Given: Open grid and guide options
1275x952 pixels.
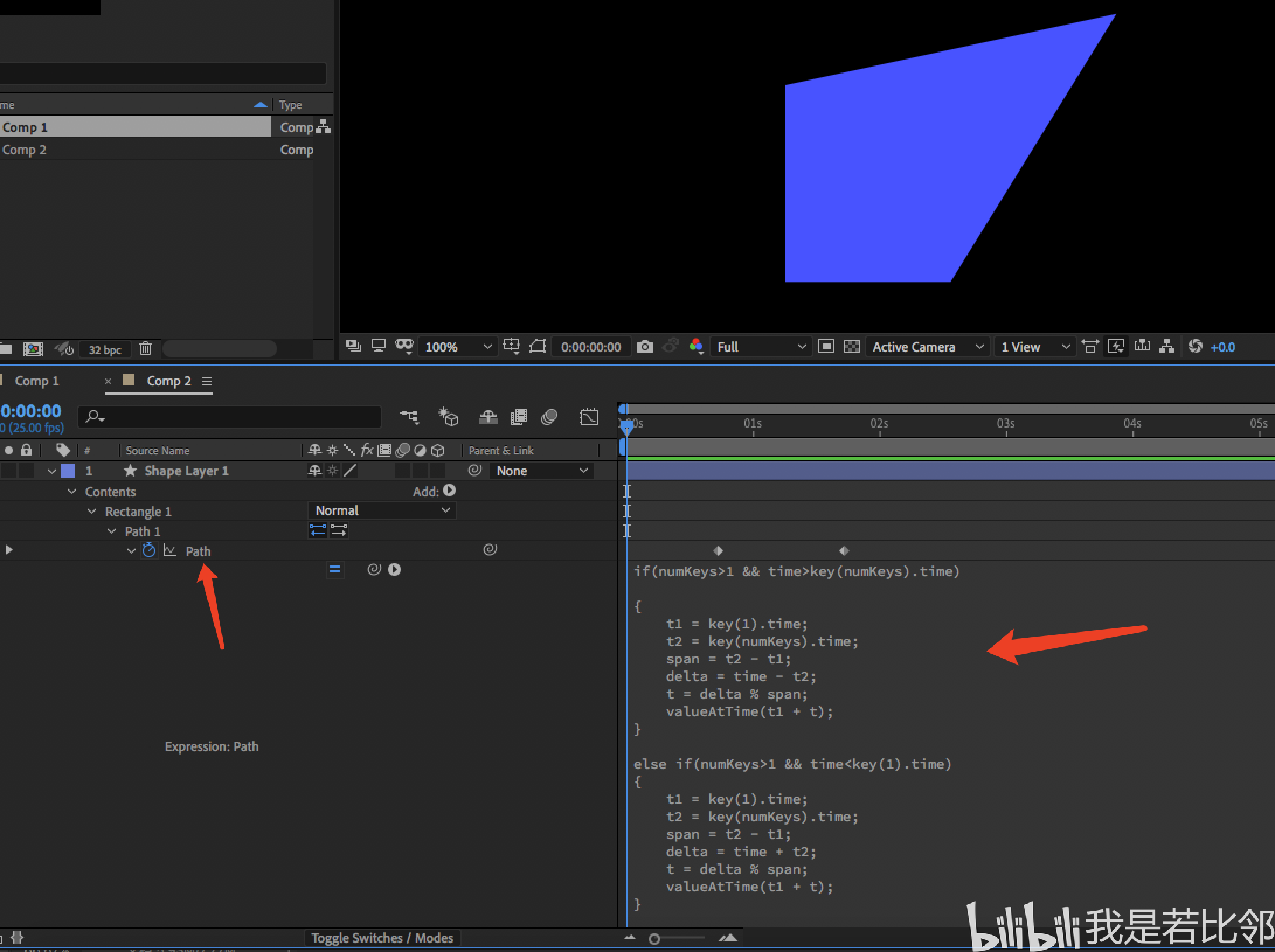Looking at the screenshot, I should [511, 346].
